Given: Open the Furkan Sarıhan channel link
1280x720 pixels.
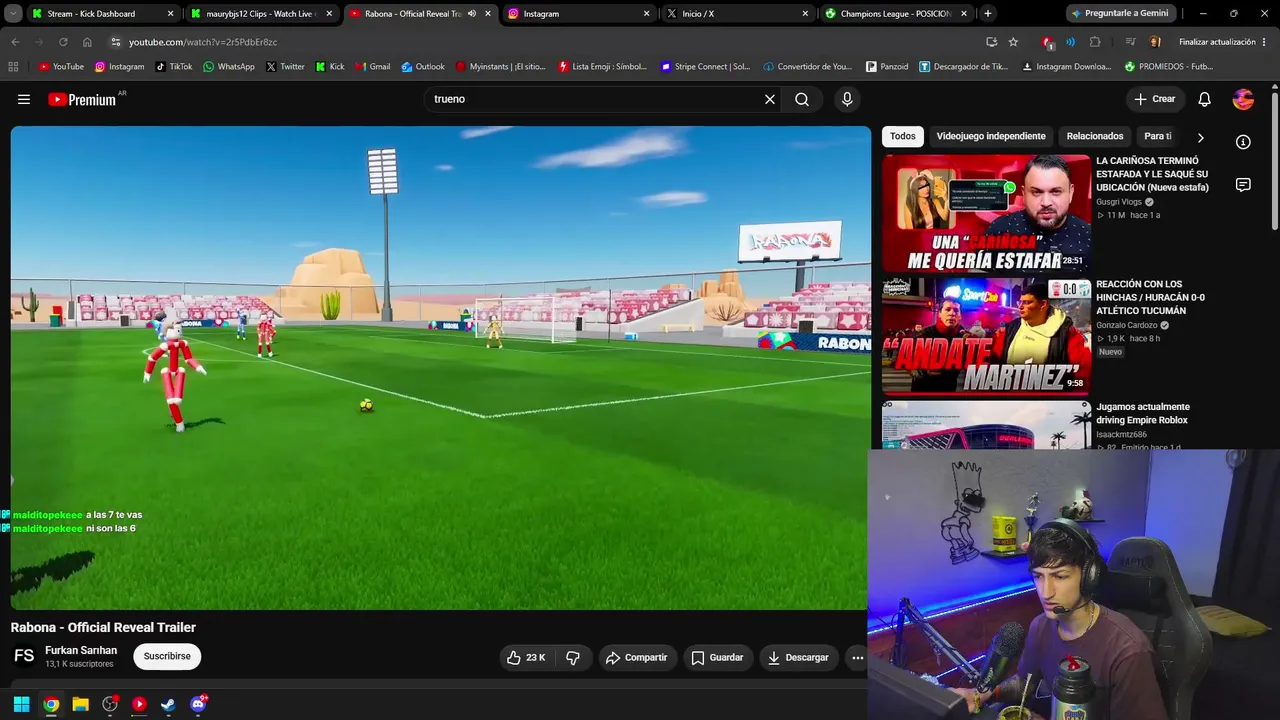Looking at the screenshot, I should coord(81,650).
